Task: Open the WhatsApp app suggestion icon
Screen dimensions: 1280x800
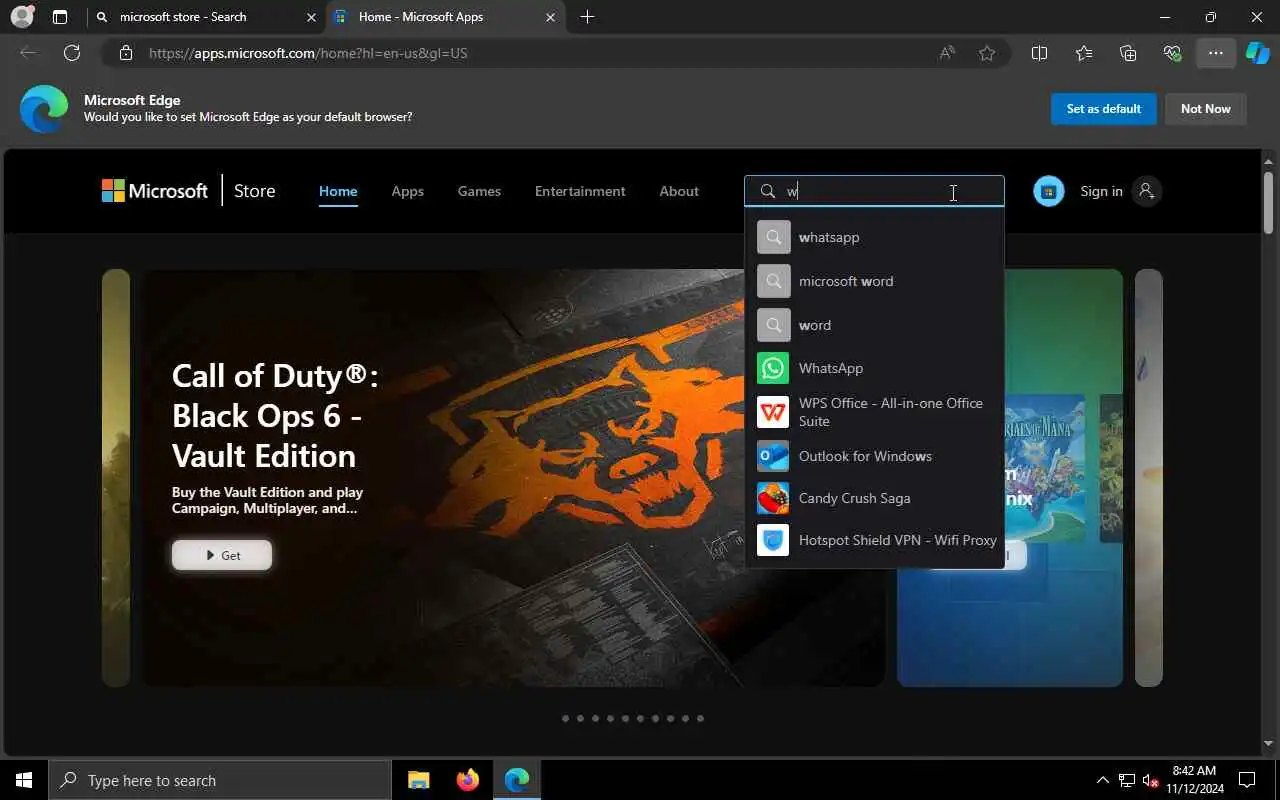Action: 773,368
